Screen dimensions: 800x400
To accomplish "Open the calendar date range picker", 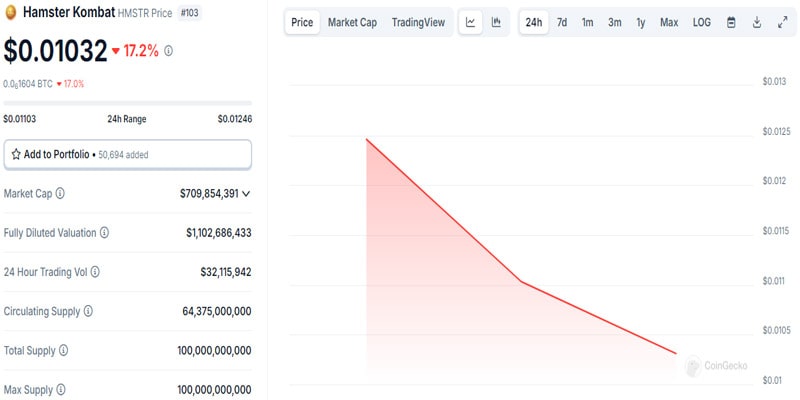I will (731, 22).
